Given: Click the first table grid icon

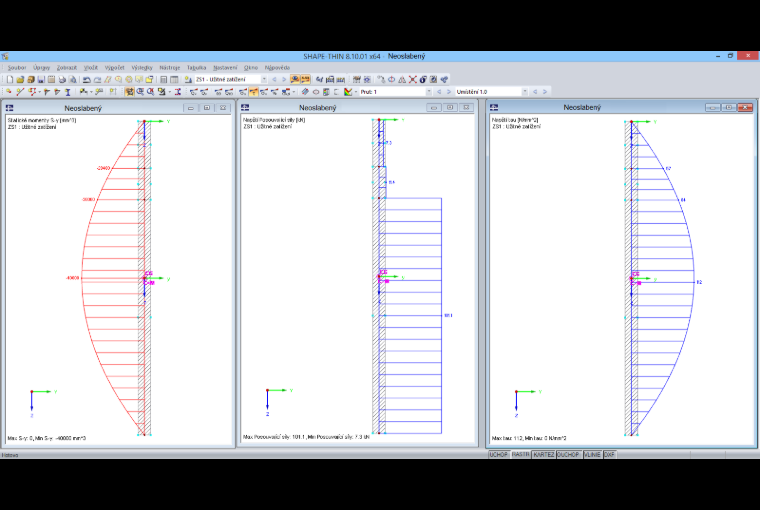Looking at the screenshot, I should [x=164, y=79].
